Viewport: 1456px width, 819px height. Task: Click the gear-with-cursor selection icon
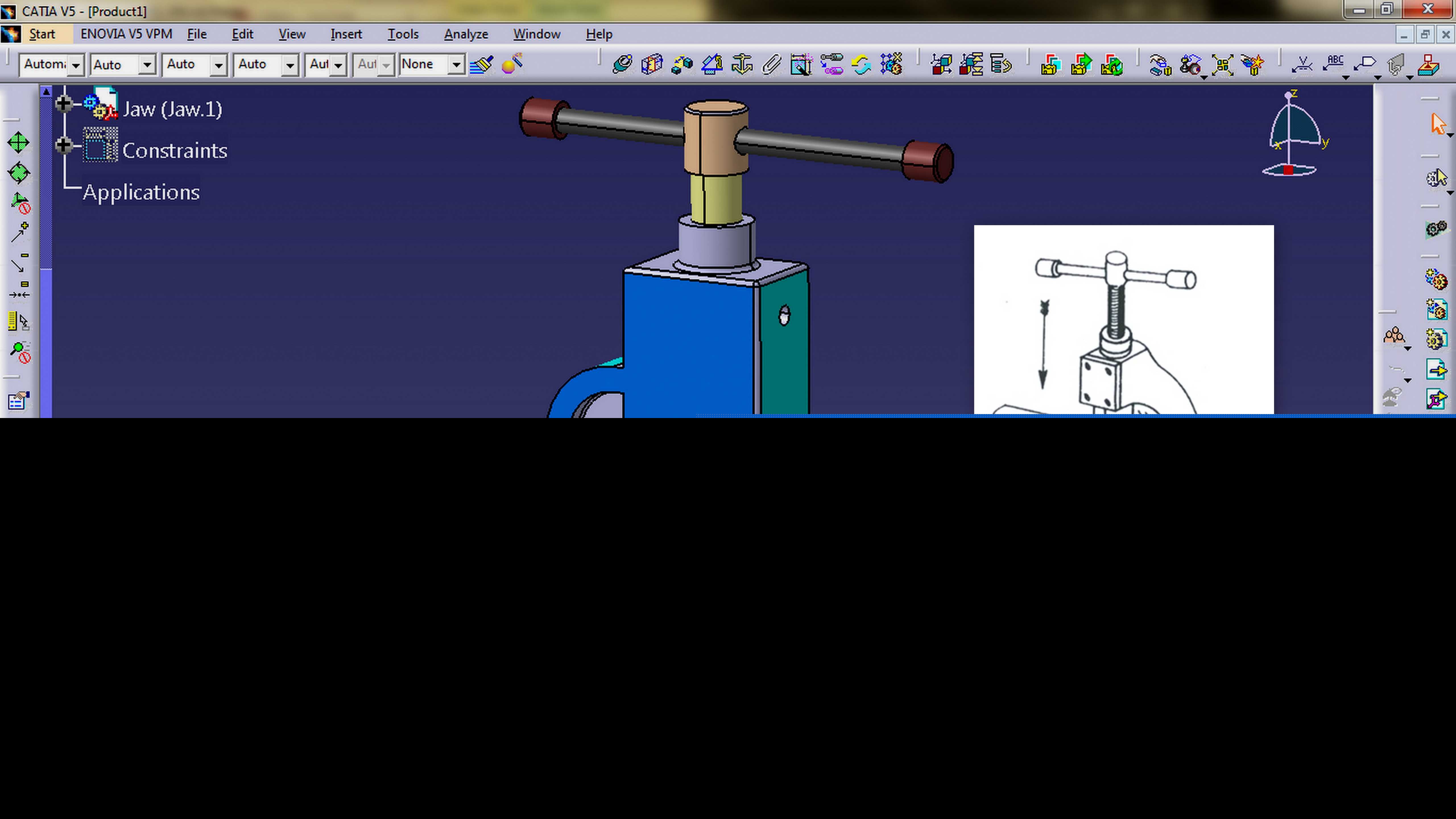(x=1436, y=178)
